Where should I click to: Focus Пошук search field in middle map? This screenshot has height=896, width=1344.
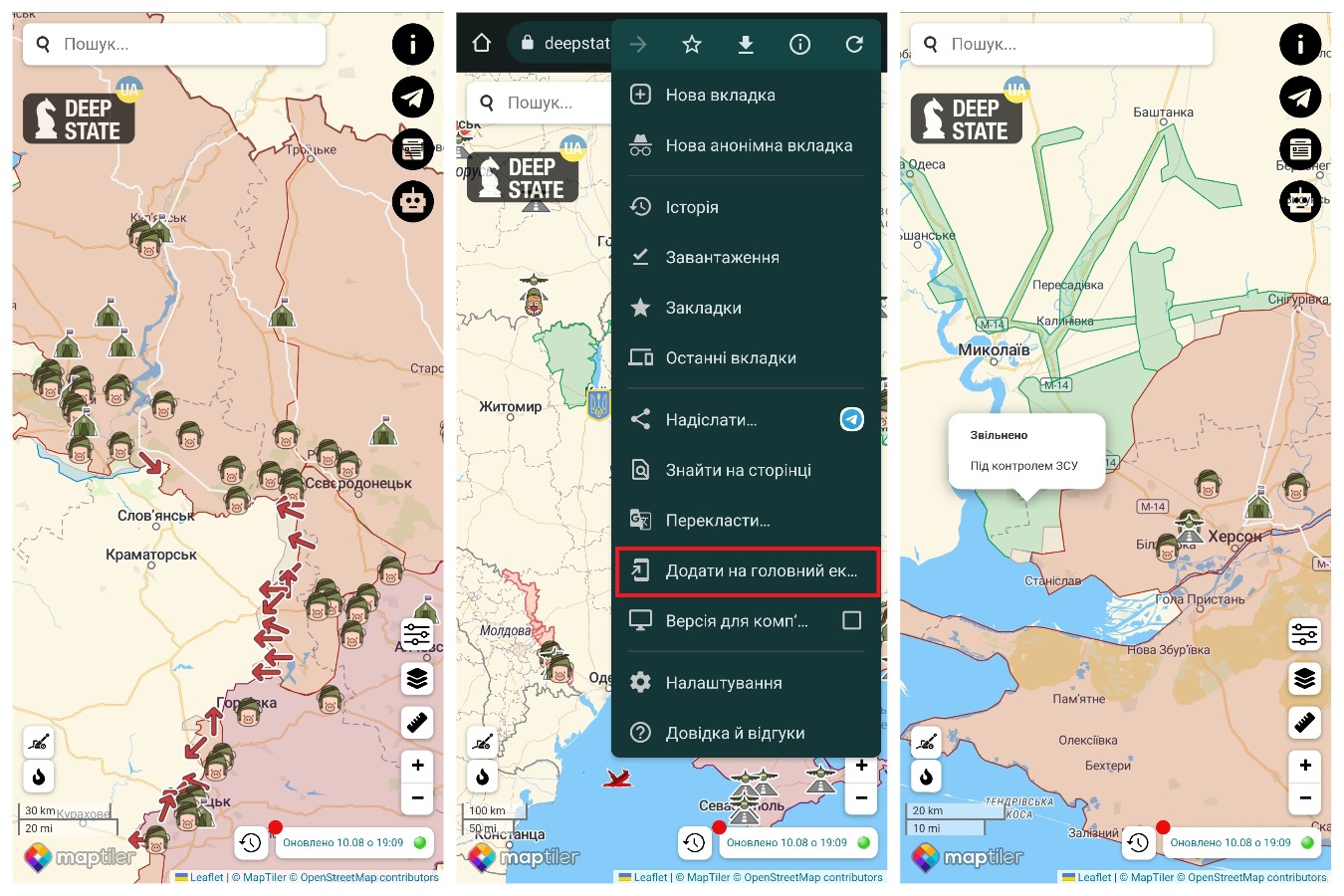[539, 103]
